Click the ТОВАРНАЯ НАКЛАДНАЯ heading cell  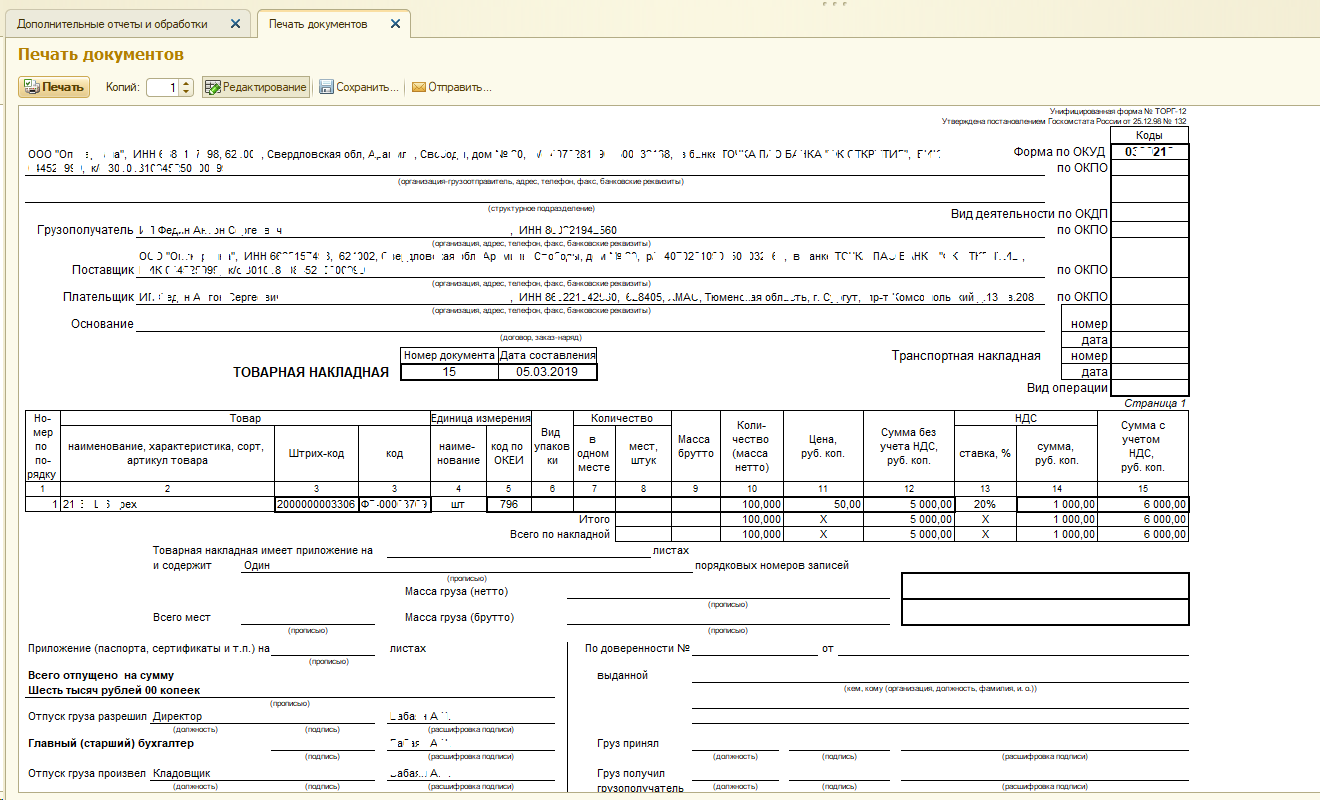point(311,372)
